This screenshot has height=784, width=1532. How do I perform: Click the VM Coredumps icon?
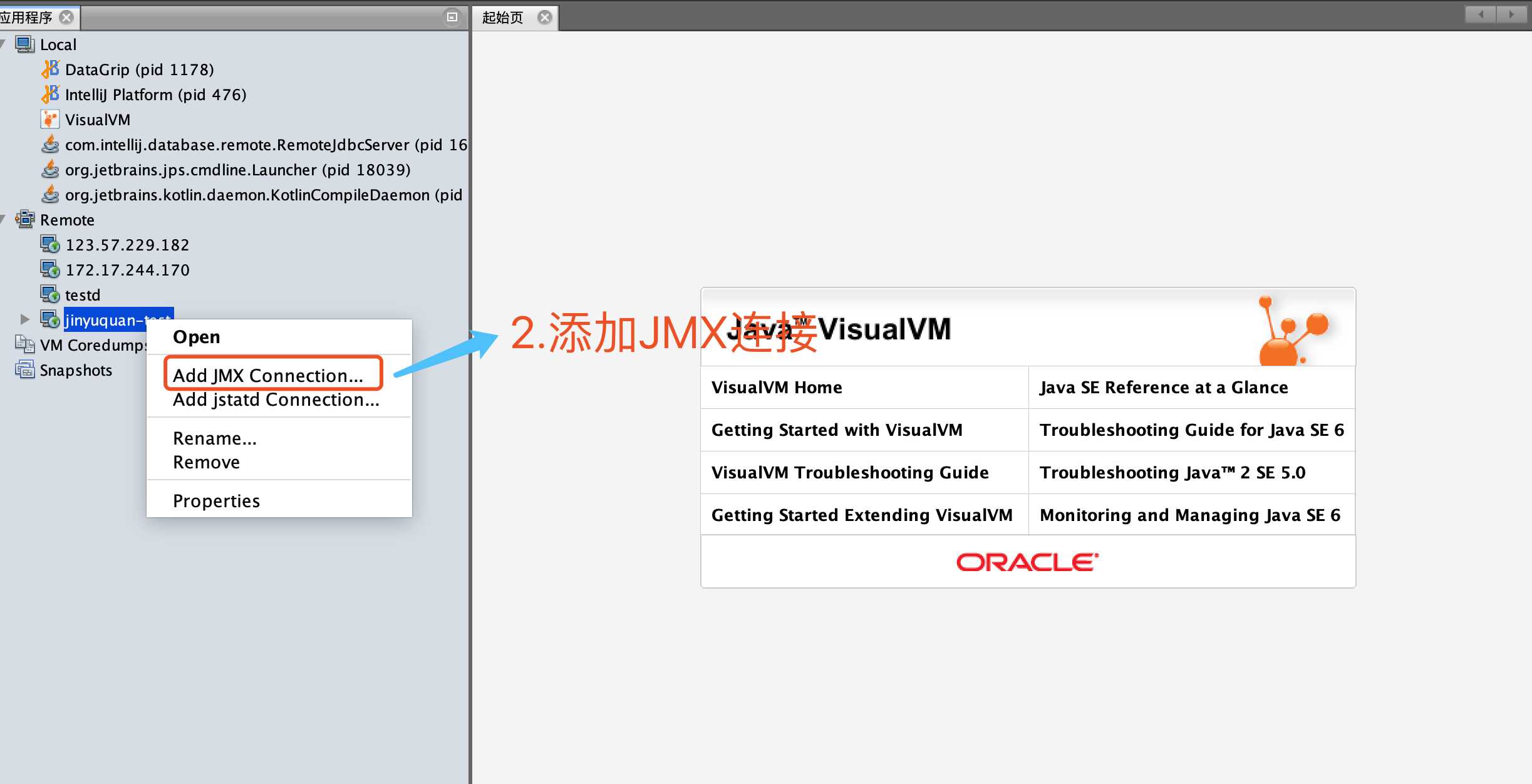click(x=25, y=345)
